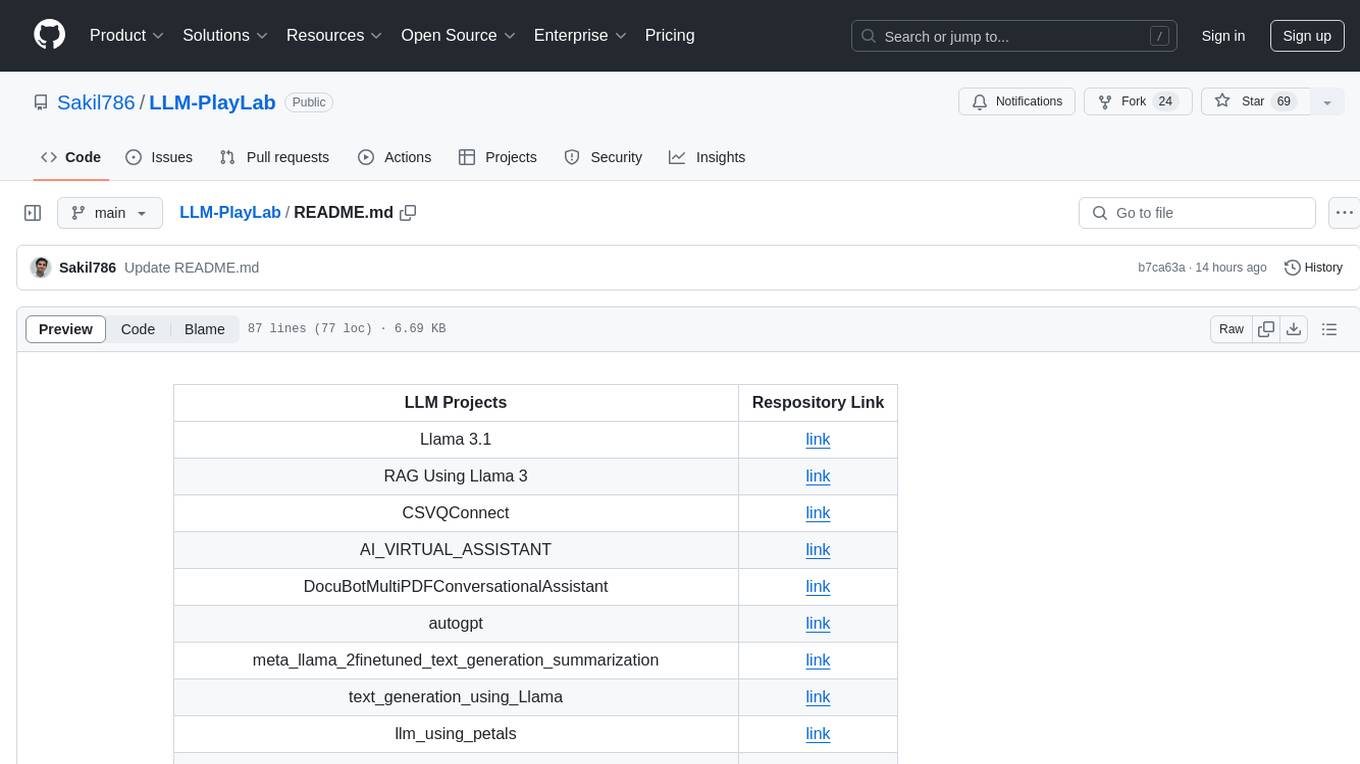Open the Raw file view
This screenshot has height=764, width=1360.
point(1231,329)
